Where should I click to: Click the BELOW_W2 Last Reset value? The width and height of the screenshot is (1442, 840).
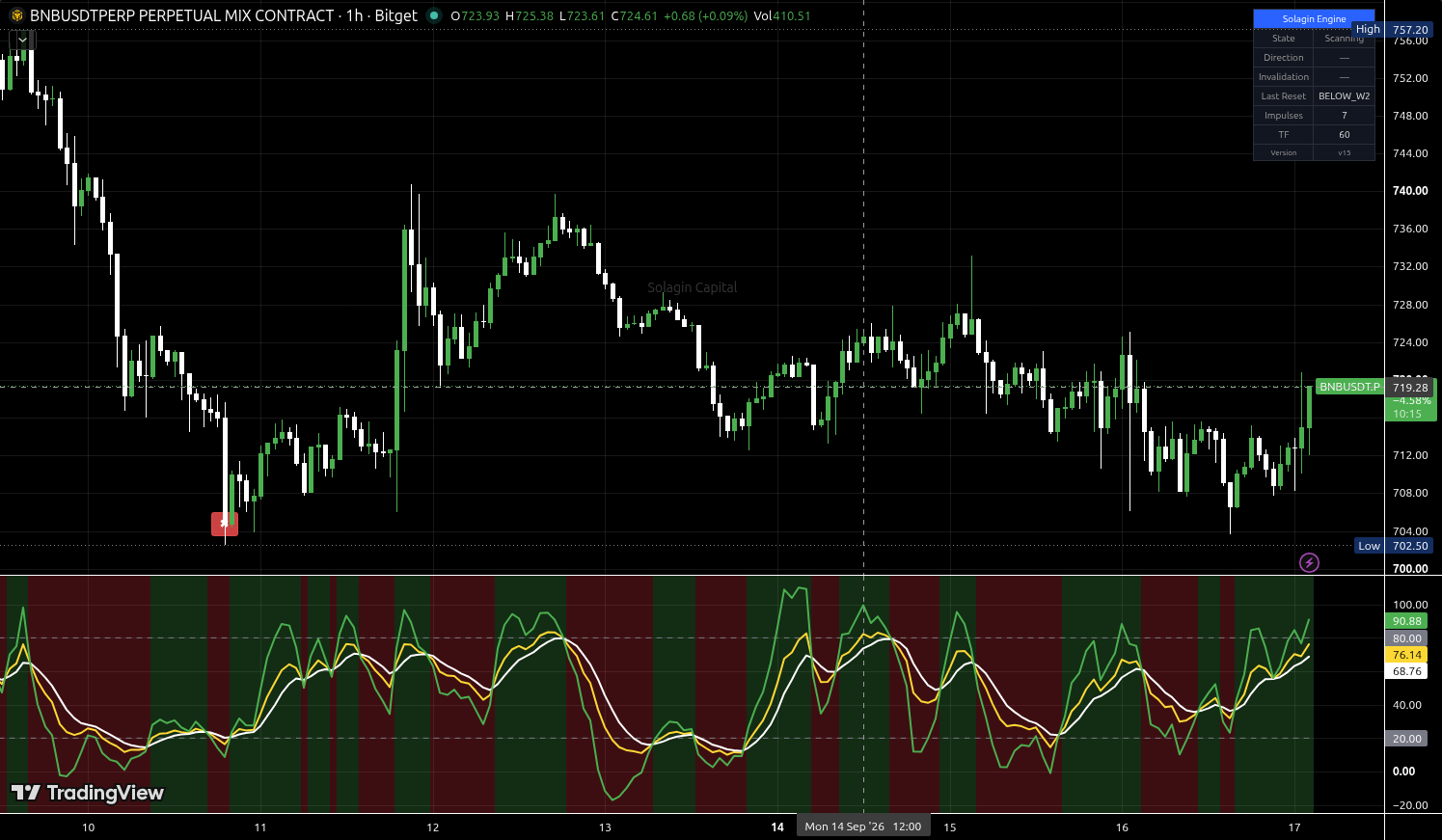coord(1344,96)
